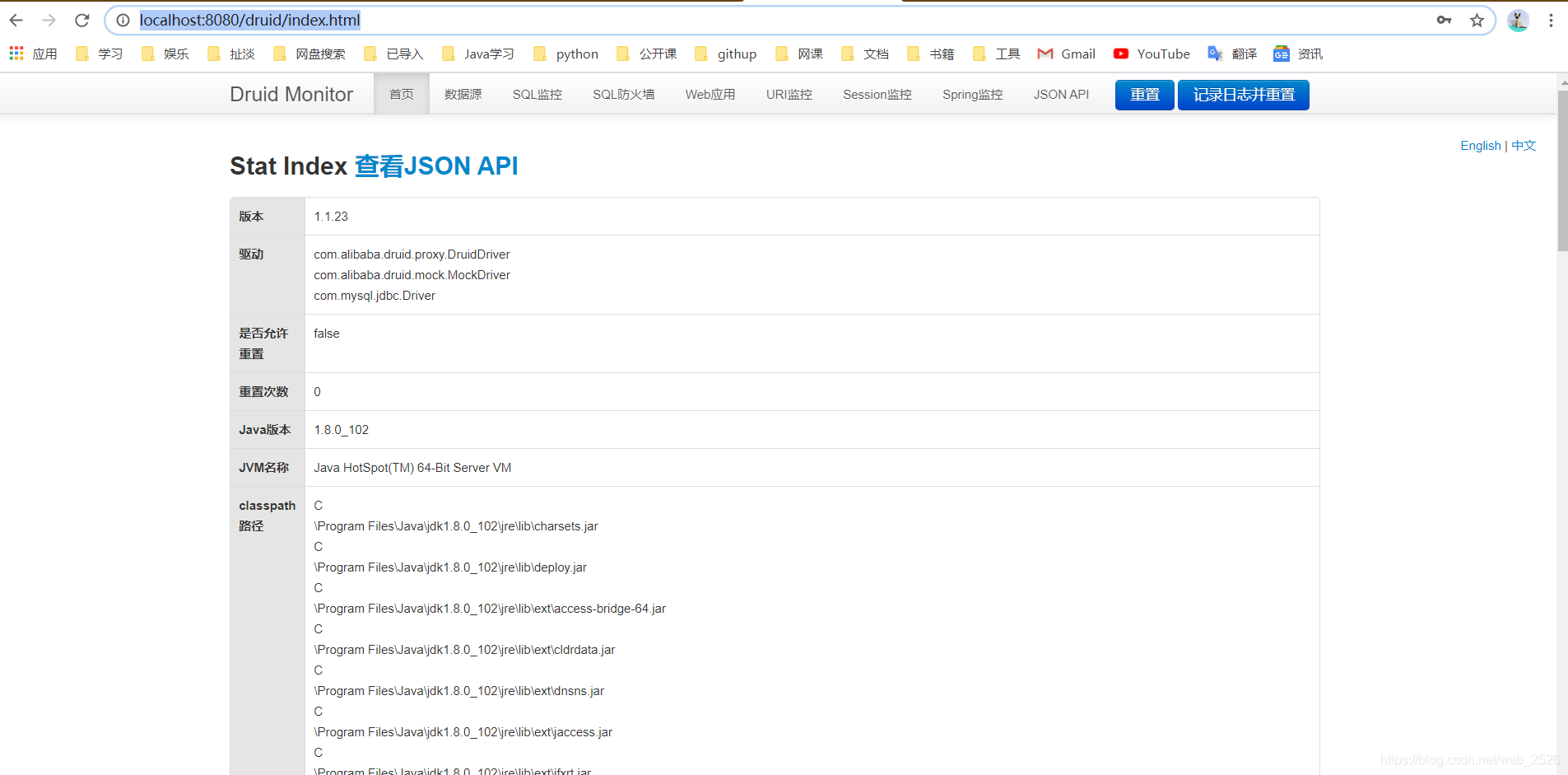1568x775 pixels.
Task: Open the 资讯 news bookmark
Action: pyautogui.click(x=1298, y=54)
